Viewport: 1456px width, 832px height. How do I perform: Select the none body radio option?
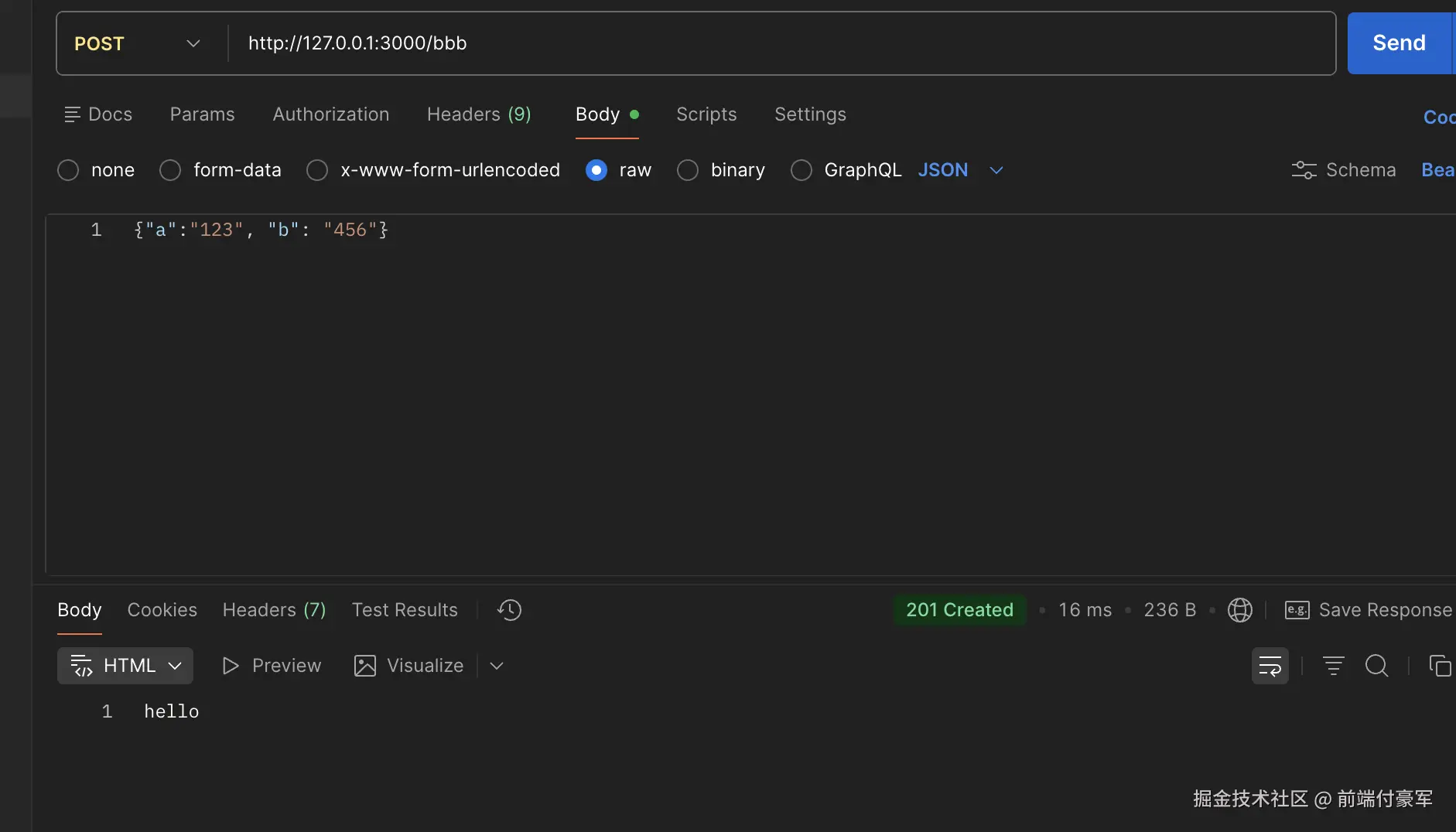coord(68,170)
